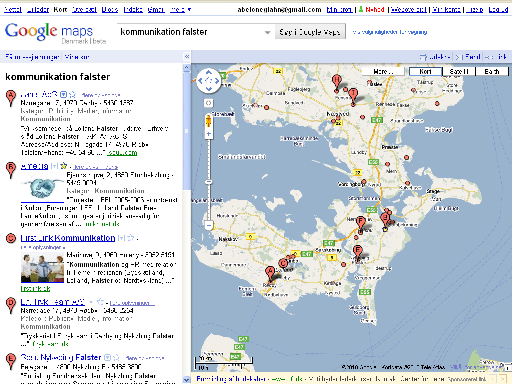Zoom out with the minus button

pyautogui.click(x=209, y=225)
